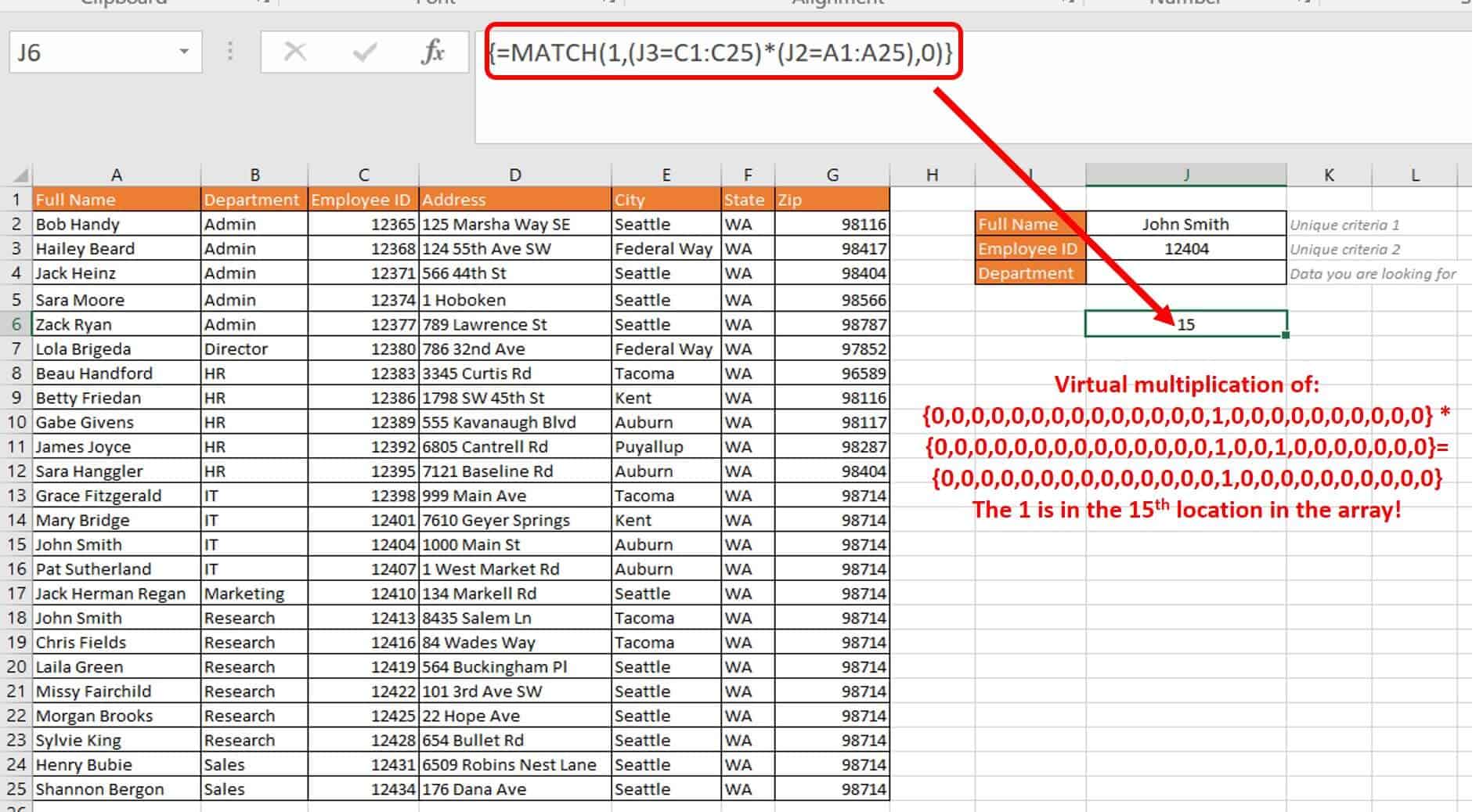Select column A header
The width and height of the screenshot is (1483, 812).
(116, 175)
